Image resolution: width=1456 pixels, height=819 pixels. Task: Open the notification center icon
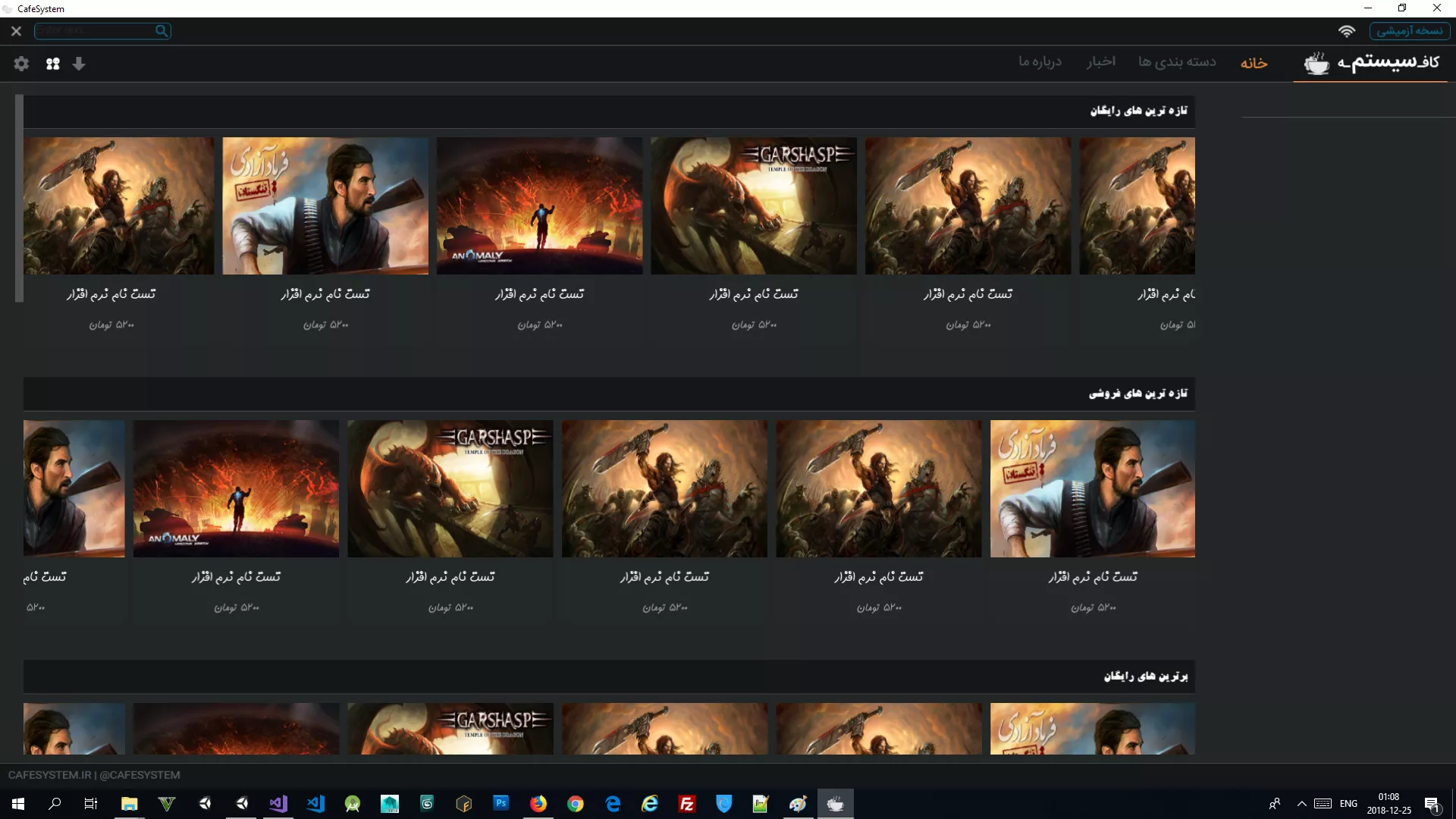(x=1432, y=804)
